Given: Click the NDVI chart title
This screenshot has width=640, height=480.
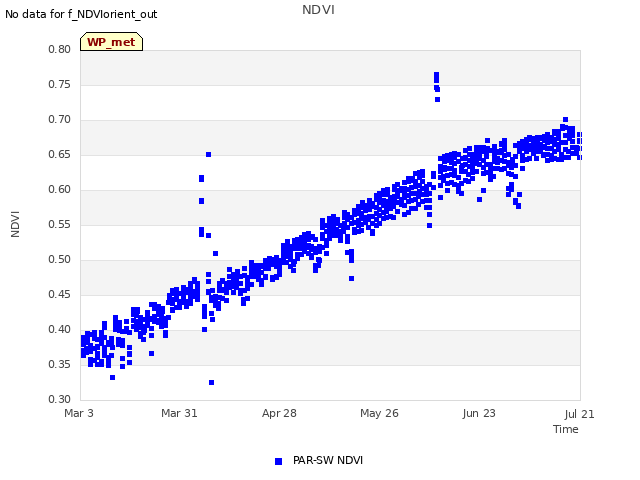Looking at the screenshot, I should pyautogui.click(x=318, y=10).
